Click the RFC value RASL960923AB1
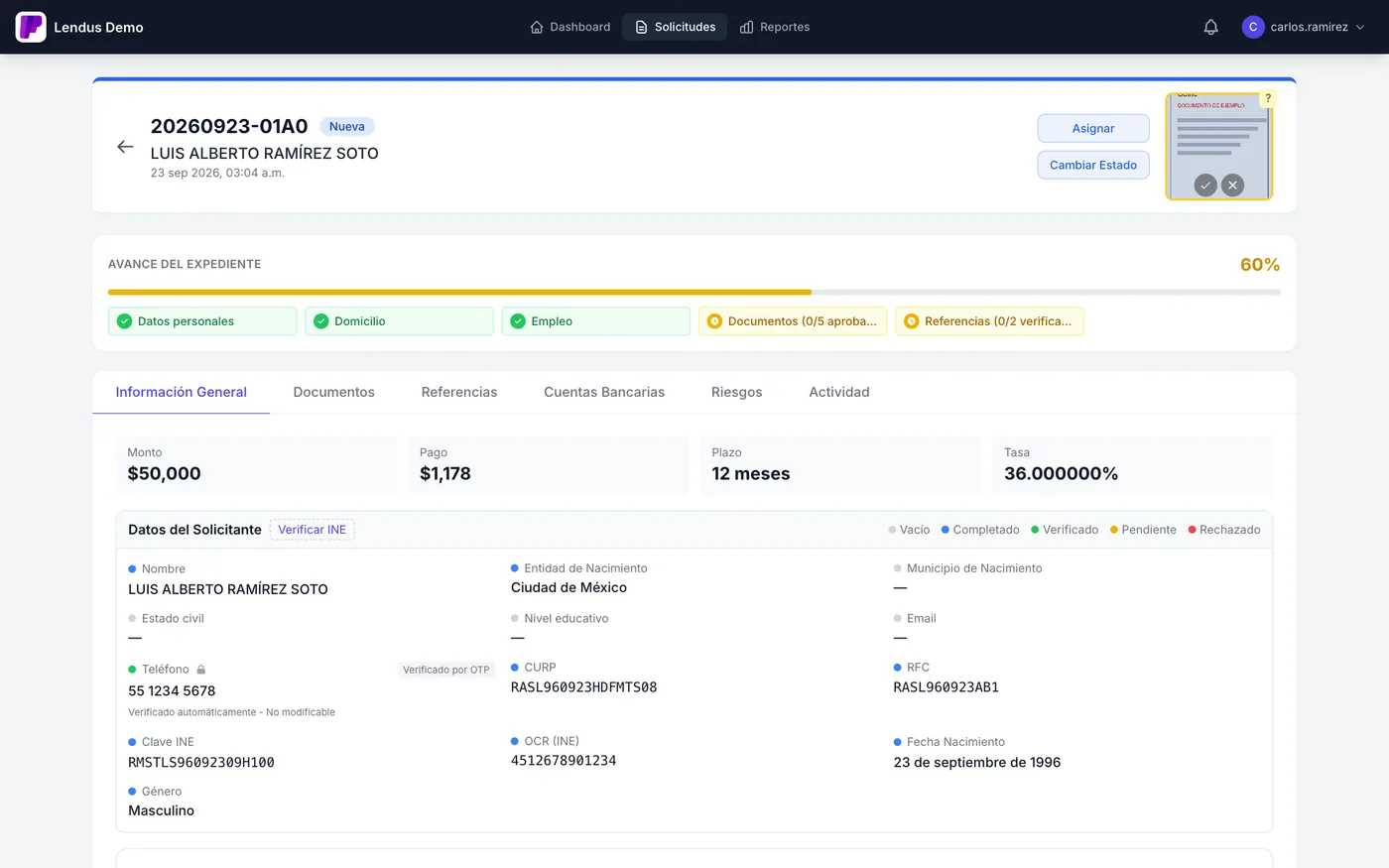Image resolution: width=1389 pixels, height=868 pixels. click(947, 687)
